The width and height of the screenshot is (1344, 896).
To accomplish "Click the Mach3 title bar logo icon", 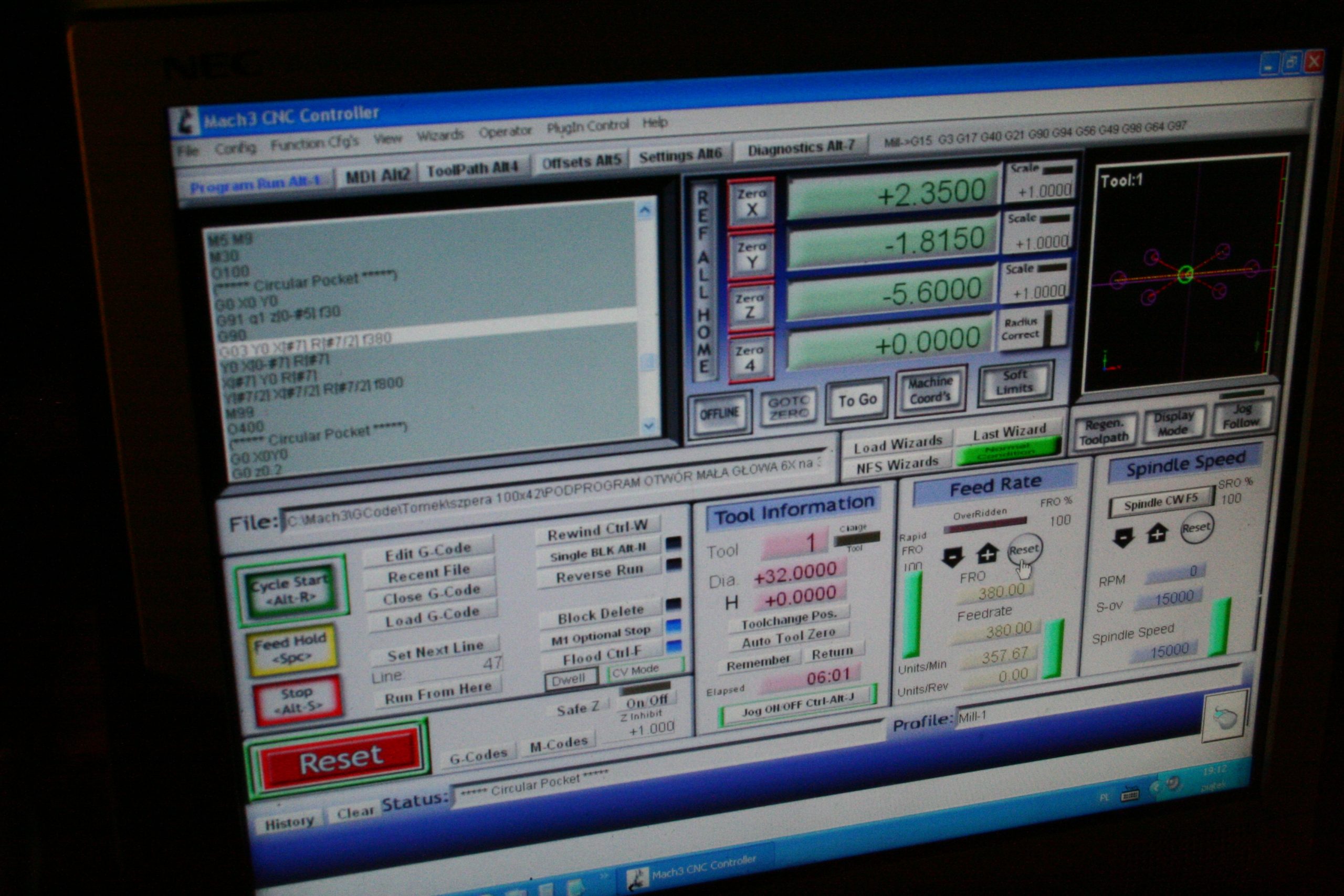I will 185,122.
